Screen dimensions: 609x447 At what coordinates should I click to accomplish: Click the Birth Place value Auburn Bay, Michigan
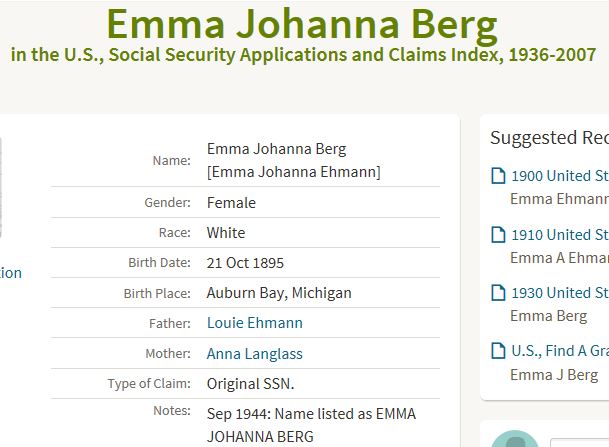click(x=279, y=293)
